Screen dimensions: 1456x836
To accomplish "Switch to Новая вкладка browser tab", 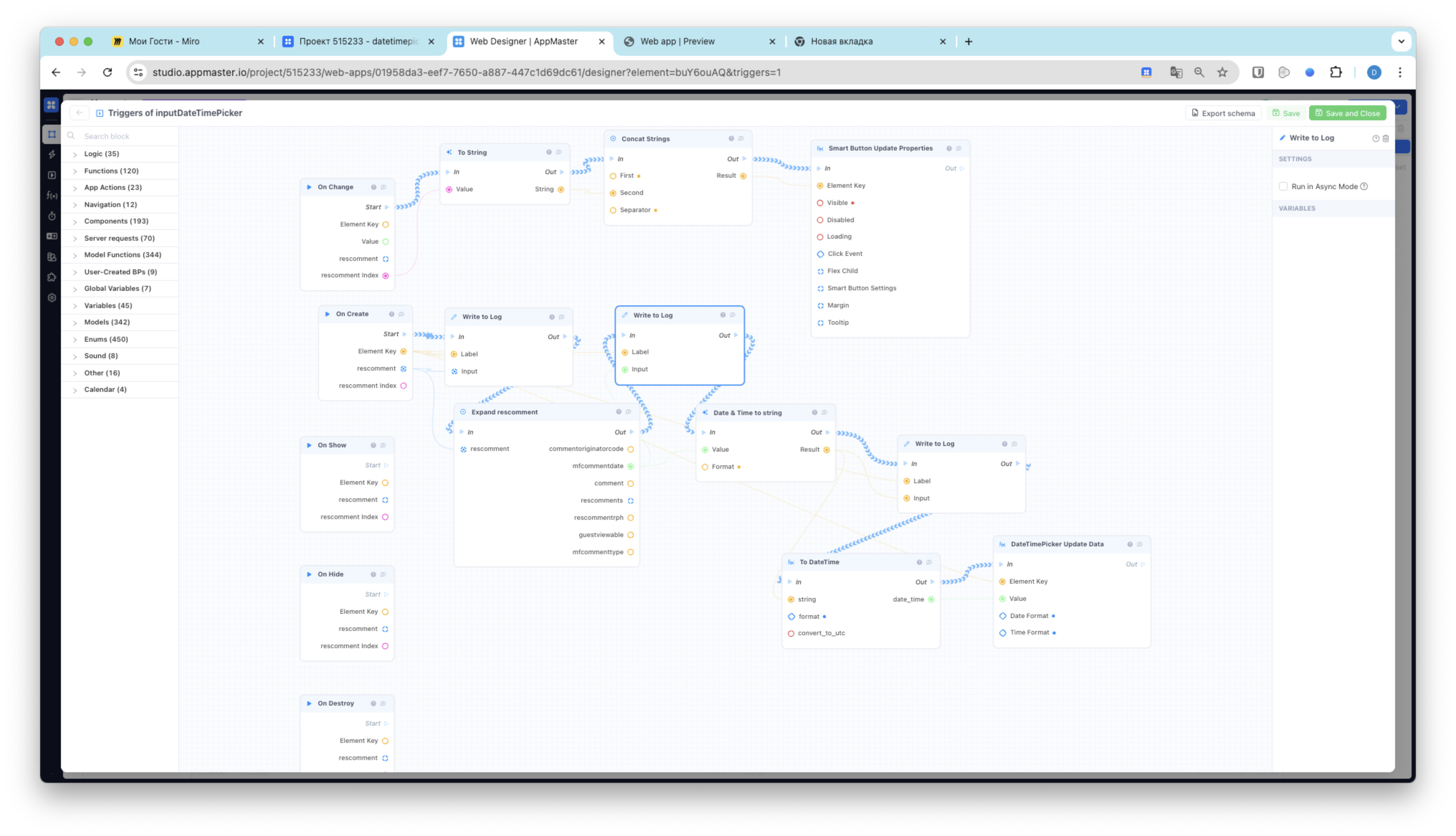I will [x=870, y=41].
